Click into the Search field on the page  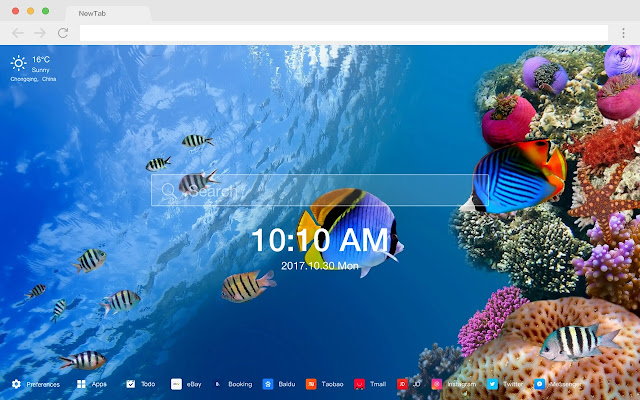pos(320,190)
